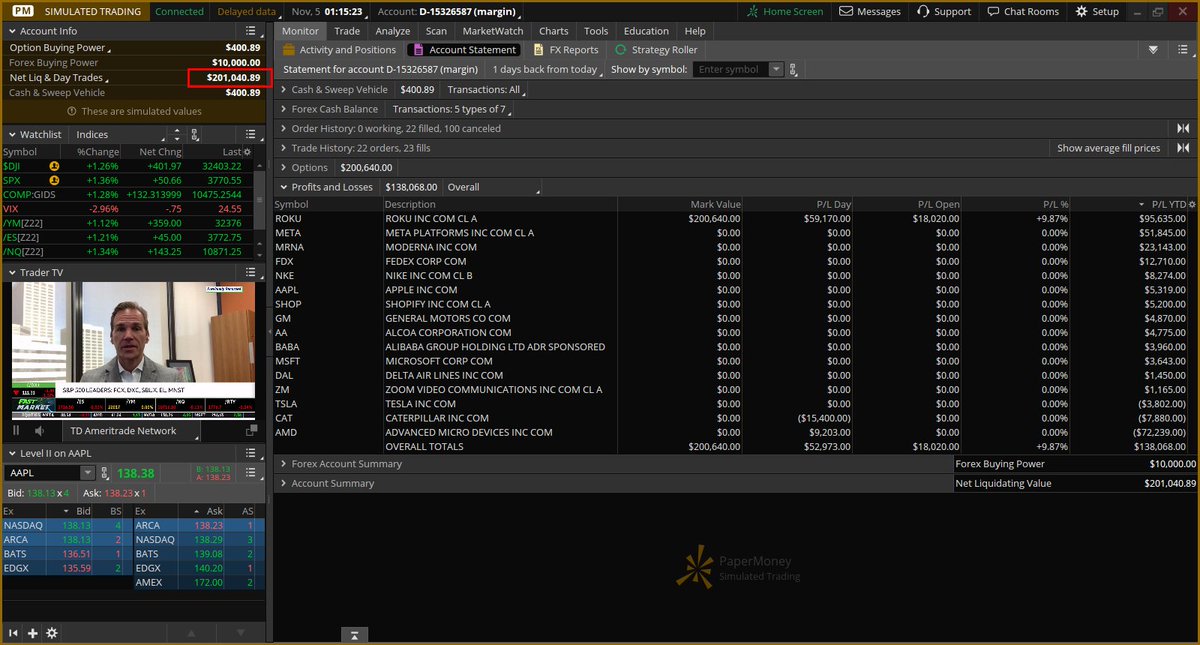Click the Enter symbol input field
1200x645 pixels.
click(x=731, y=70)
